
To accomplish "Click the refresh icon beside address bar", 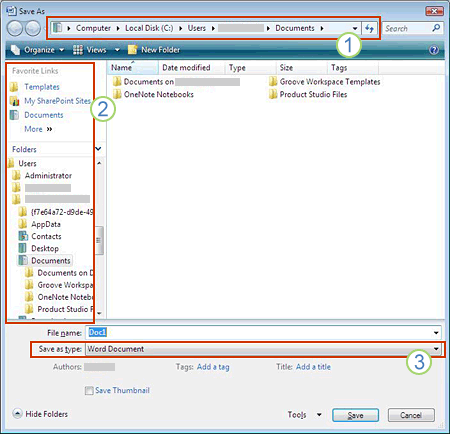I will point(369,28).
